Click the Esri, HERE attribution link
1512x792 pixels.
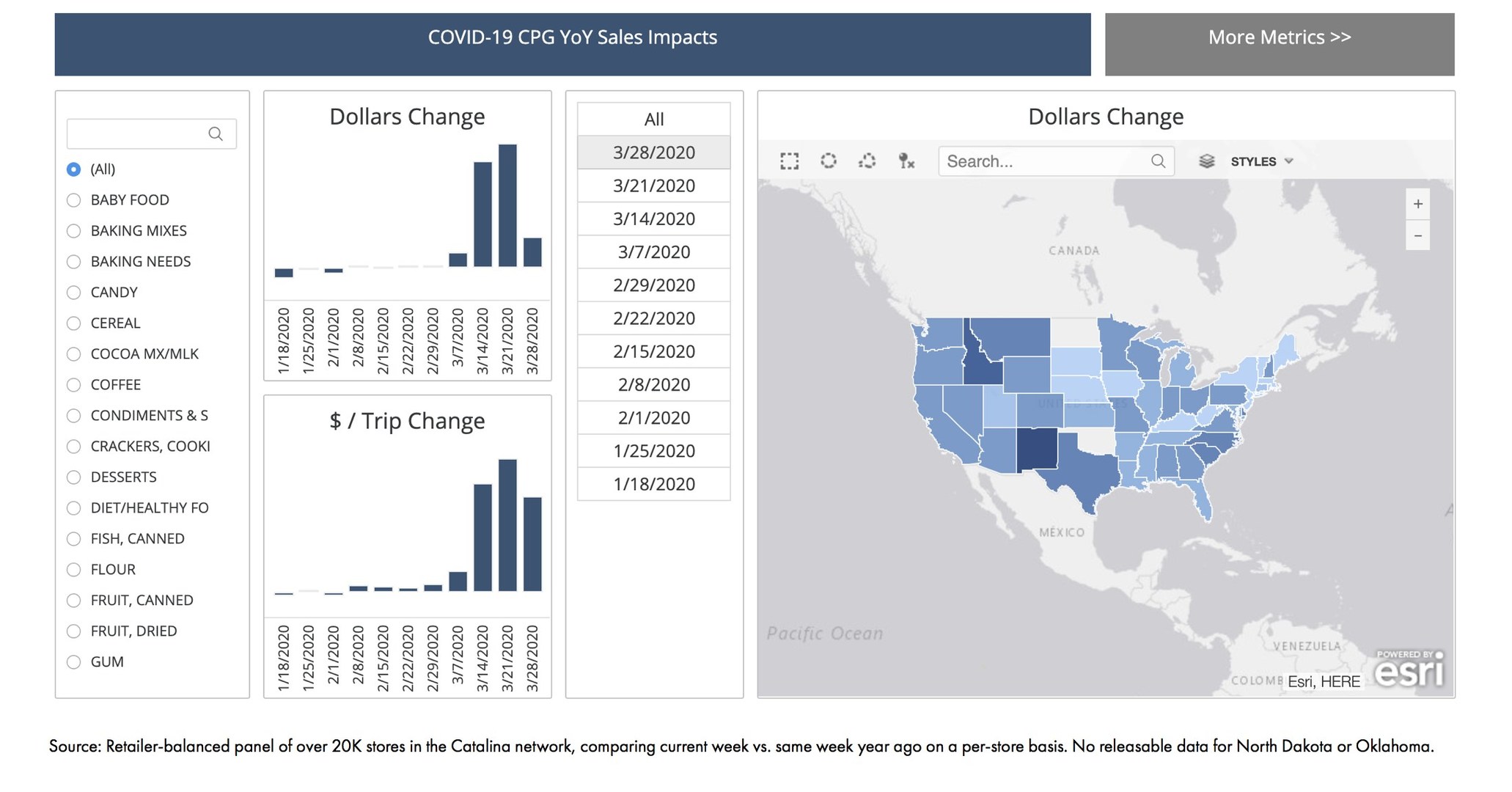(1323, 681)
